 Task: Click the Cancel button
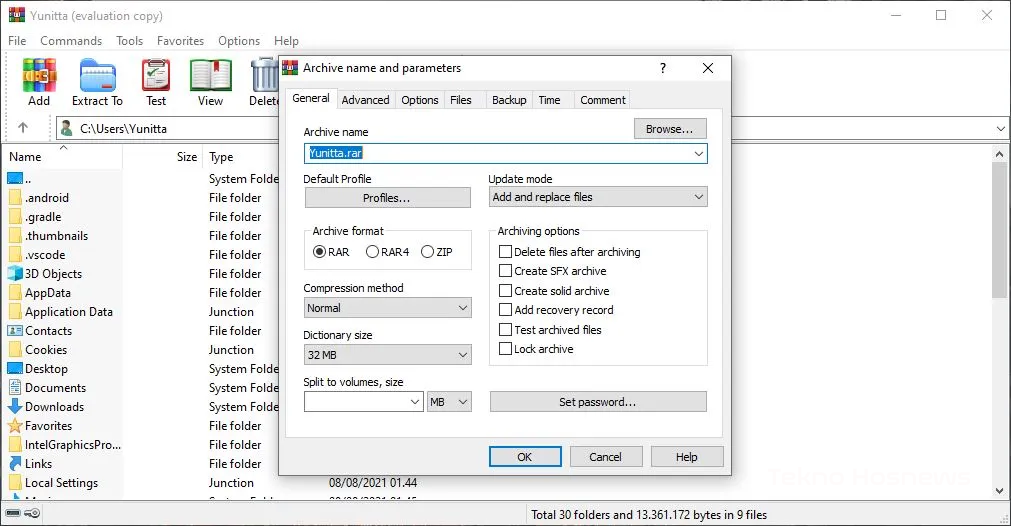coord(605,456)
